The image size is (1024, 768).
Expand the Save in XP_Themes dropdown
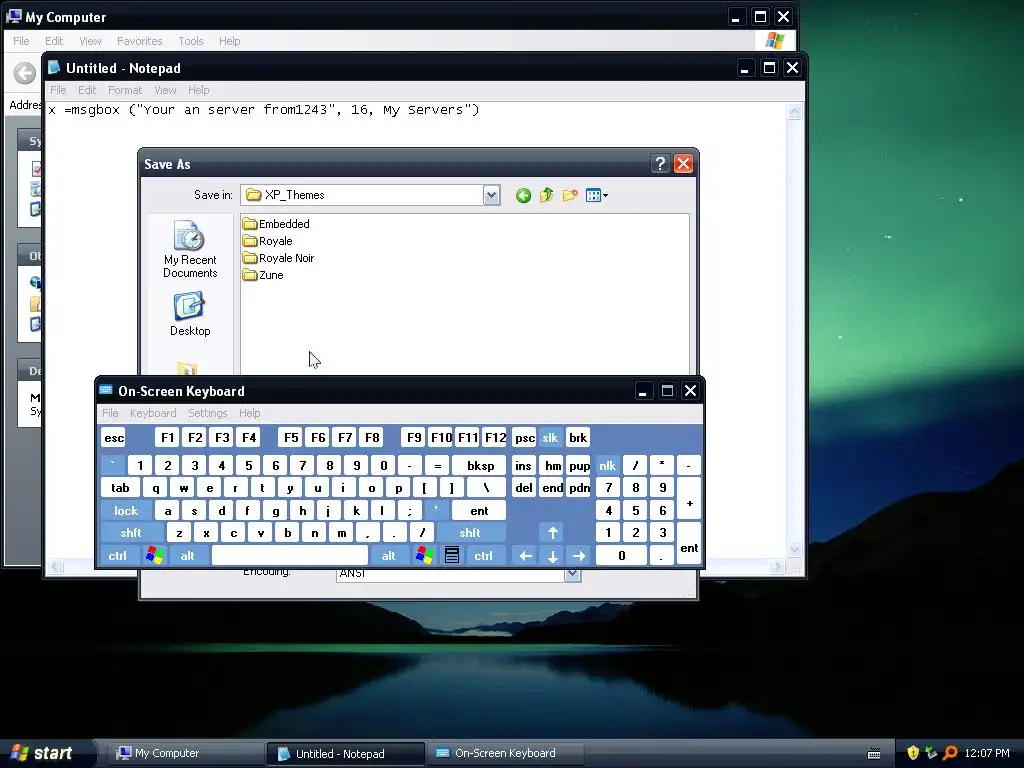[x=492, y=195]
